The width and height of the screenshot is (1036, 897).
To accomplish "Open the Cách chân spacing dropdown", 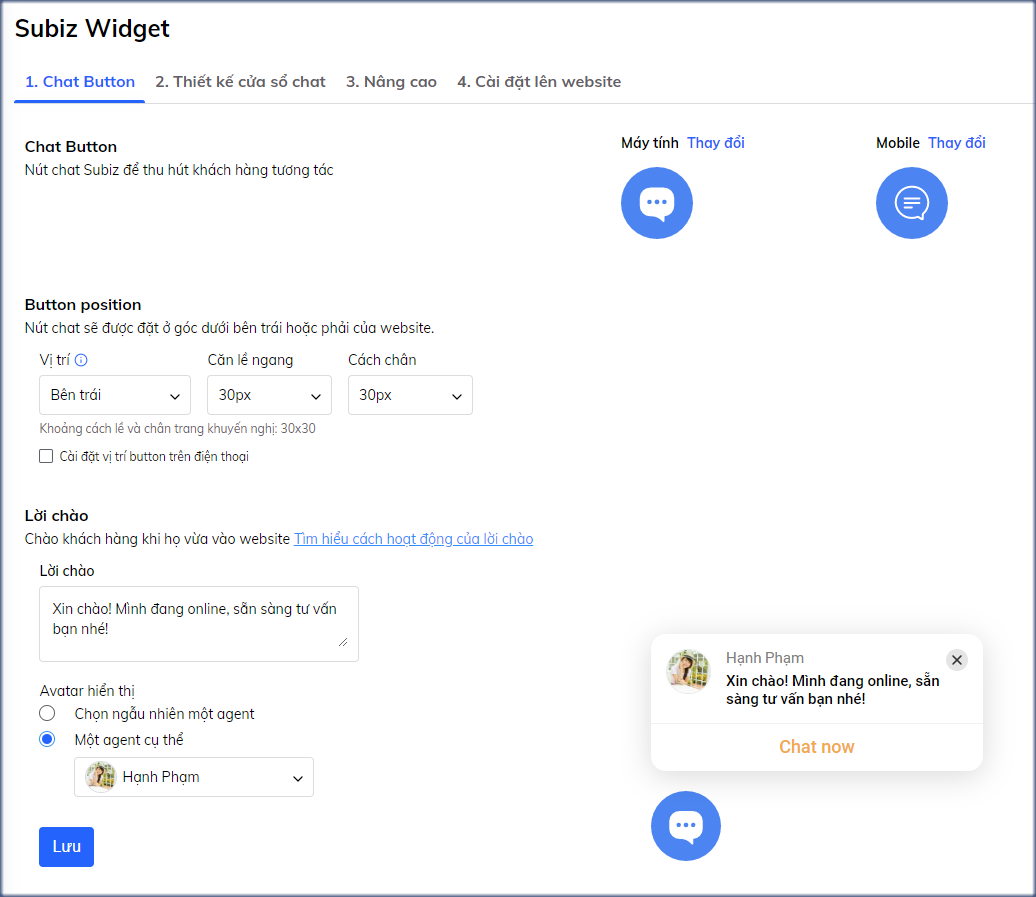I will point(410,395).
